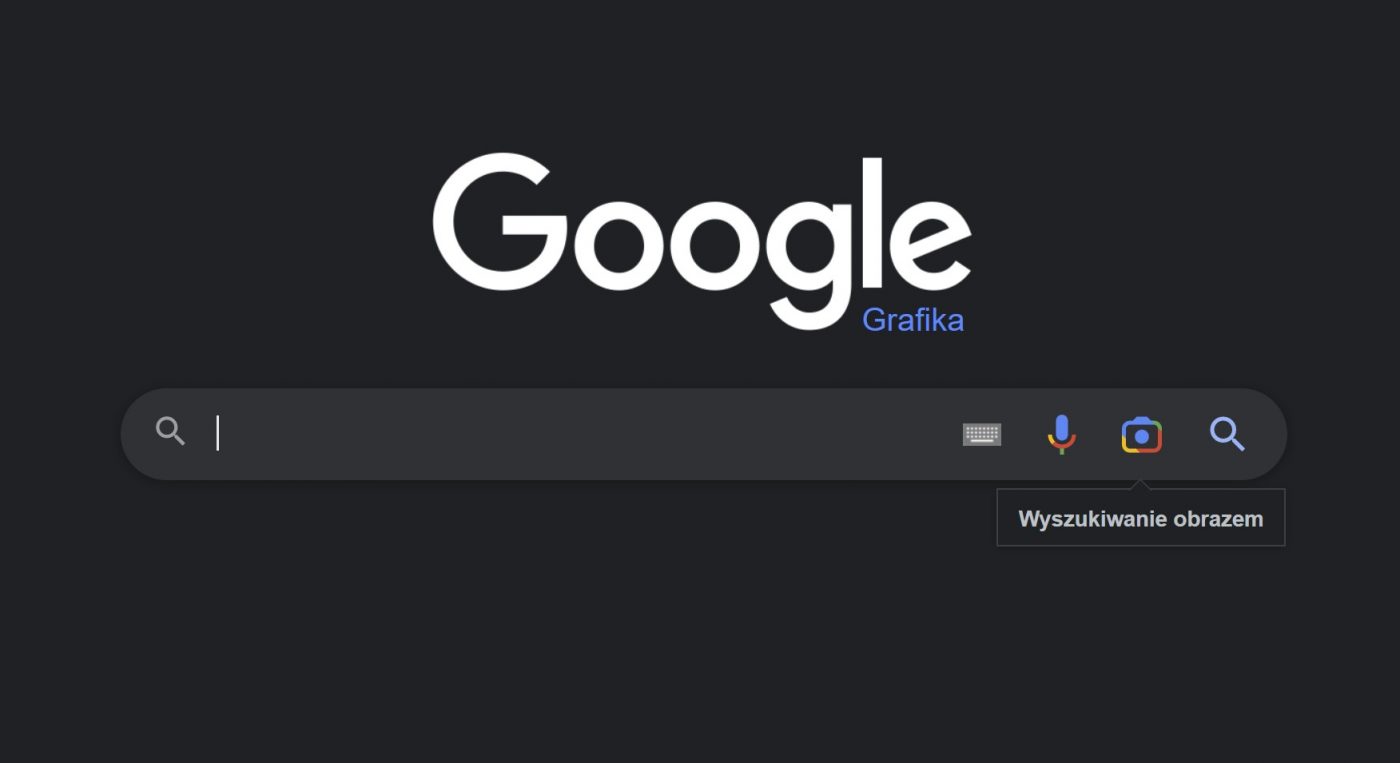Click the search bar between cursor and keyboard icon
Viewport: 1400px width, 763px height.
[x=590, y=434]
